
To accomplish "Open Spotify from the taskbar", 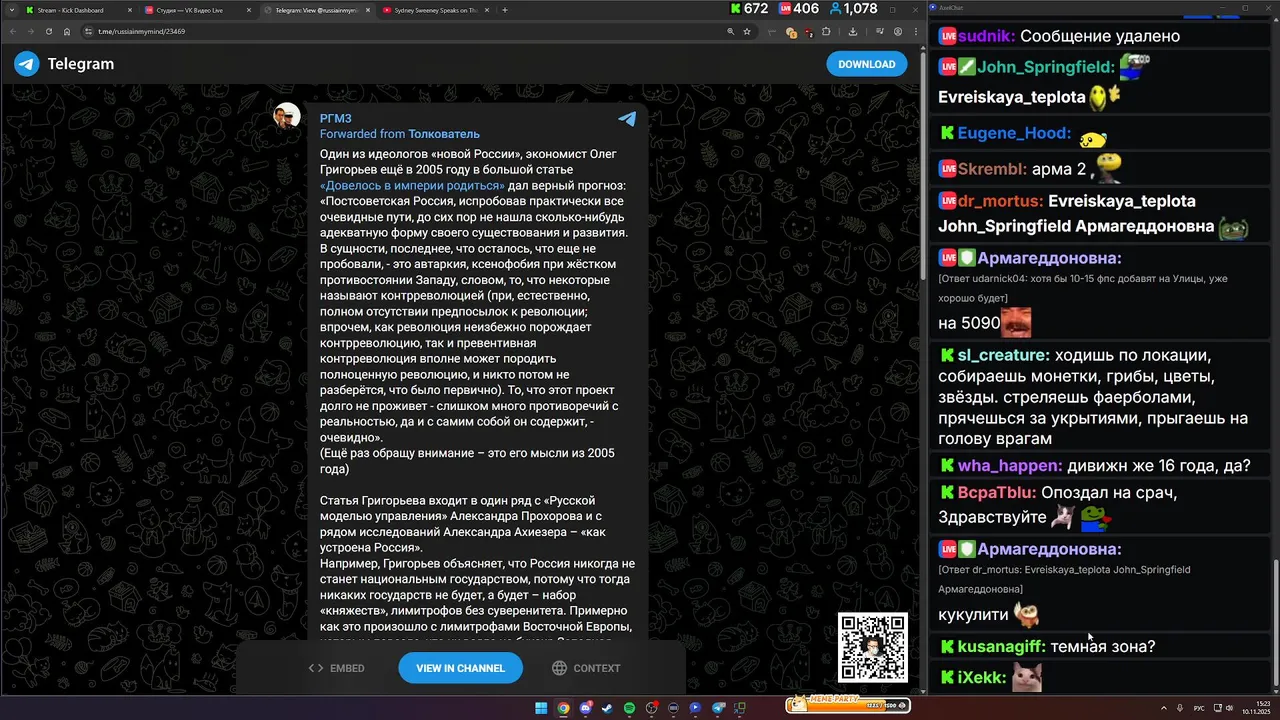I will click(x=629, y=708).
